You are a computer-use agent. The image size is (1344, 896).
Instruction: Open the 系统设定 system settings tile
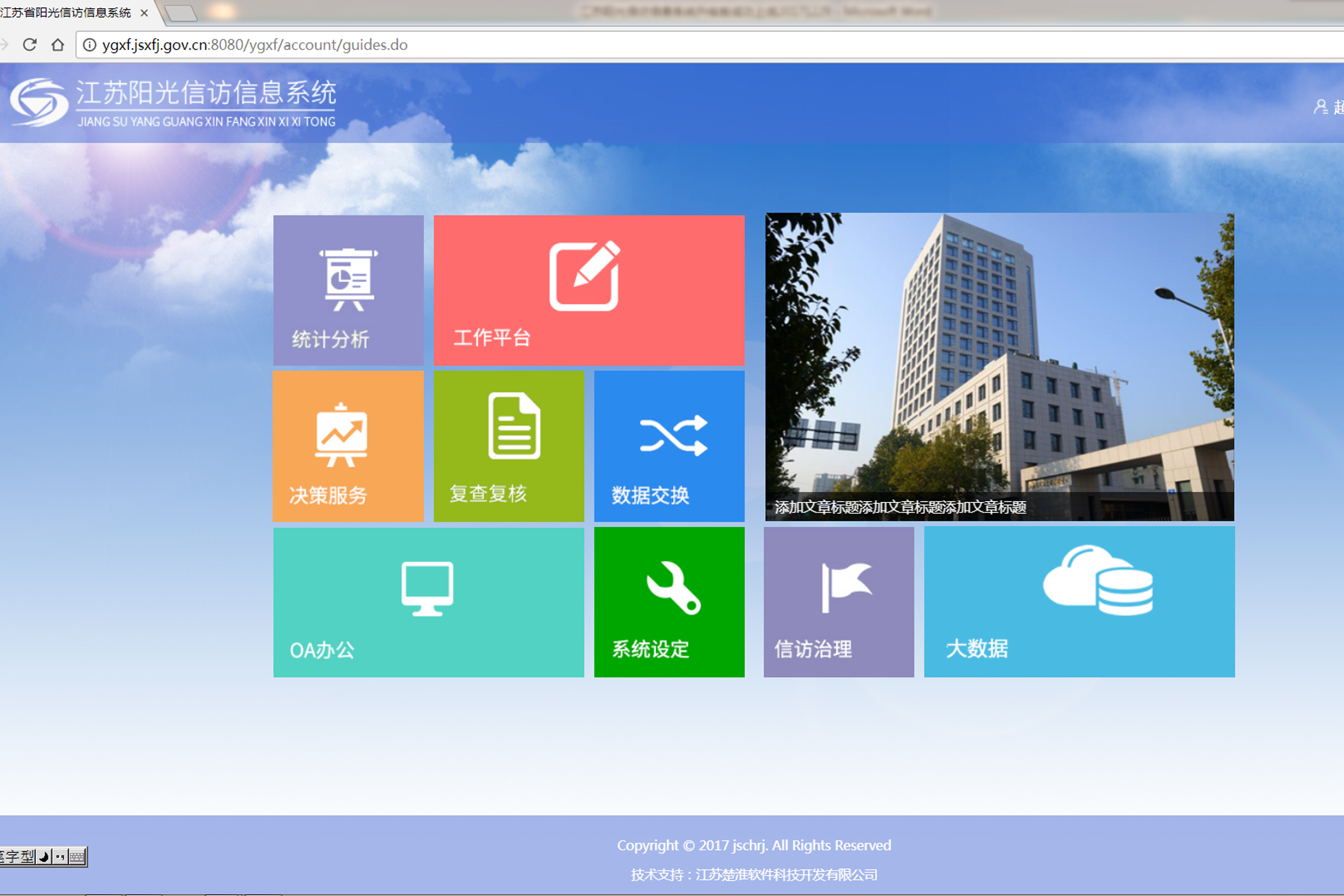(669, 602)
